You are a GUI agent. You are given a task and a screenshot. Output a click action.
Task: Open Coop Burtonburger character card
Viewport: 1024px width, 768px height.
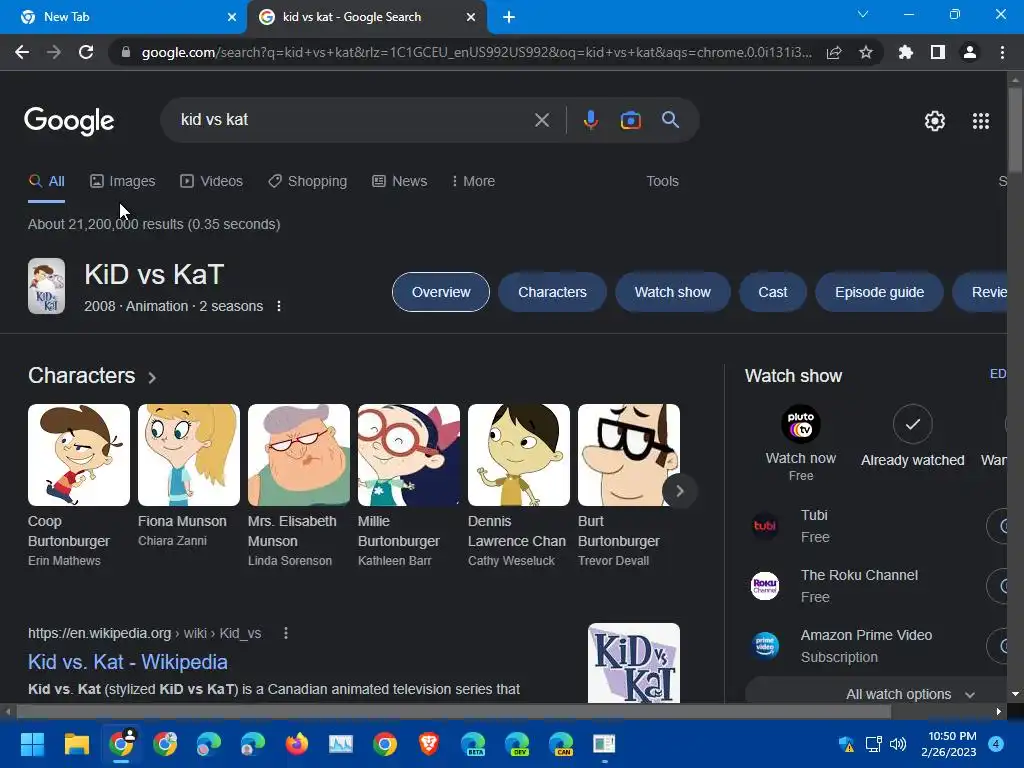[x=79, y=485]
